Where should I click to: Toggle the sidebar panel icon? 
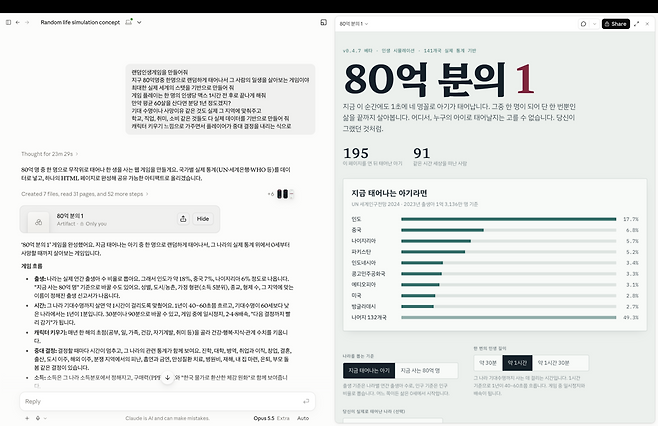(x=8, y=22)
